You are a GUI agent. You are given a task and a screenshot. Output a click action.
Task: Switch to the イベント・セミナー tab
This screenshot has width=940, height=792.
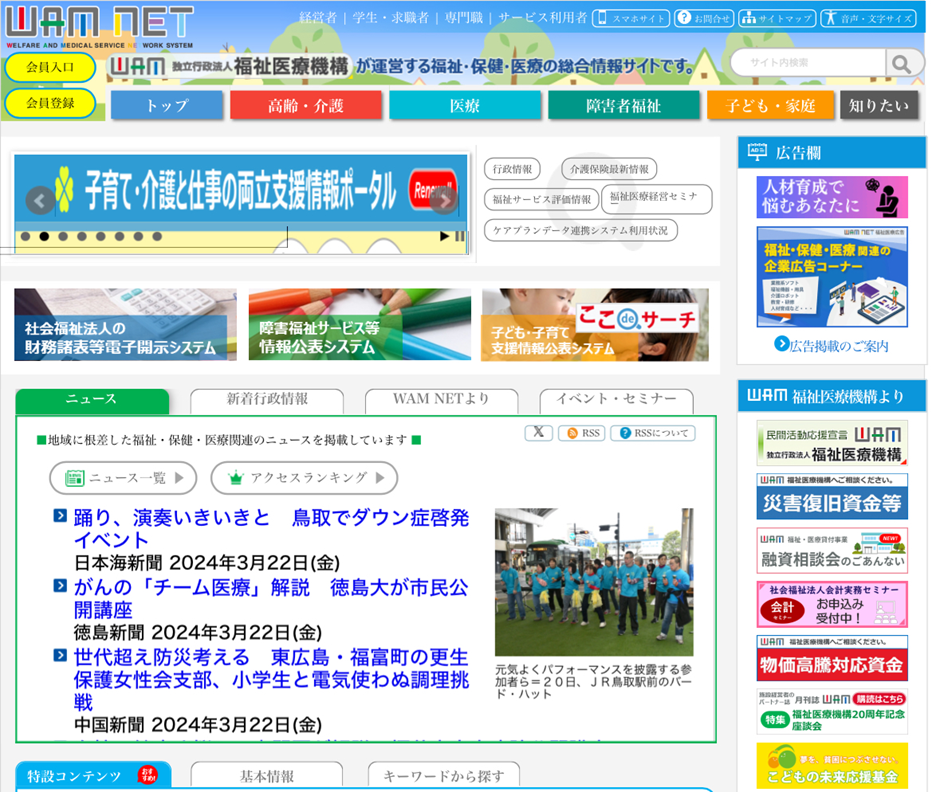pyautogui.click(x=616, y=399)
